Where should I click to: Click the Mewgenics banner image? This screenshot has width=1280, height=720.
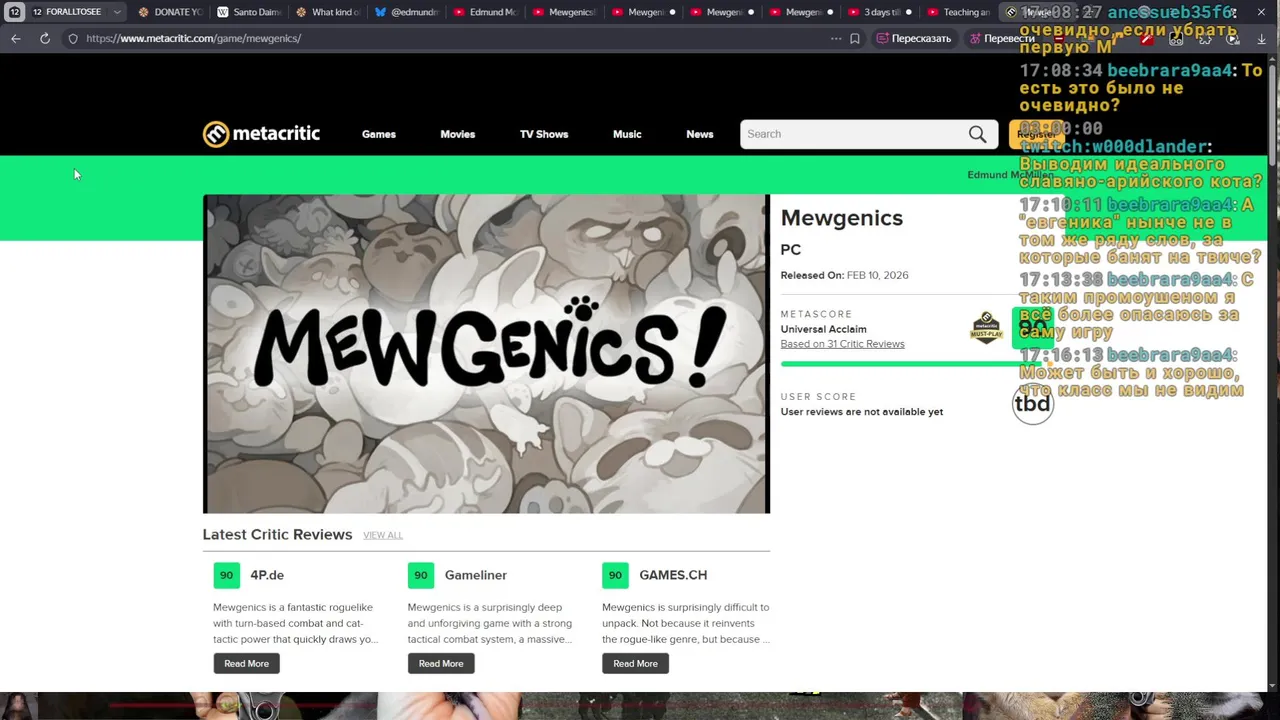(x=486, y=354)
